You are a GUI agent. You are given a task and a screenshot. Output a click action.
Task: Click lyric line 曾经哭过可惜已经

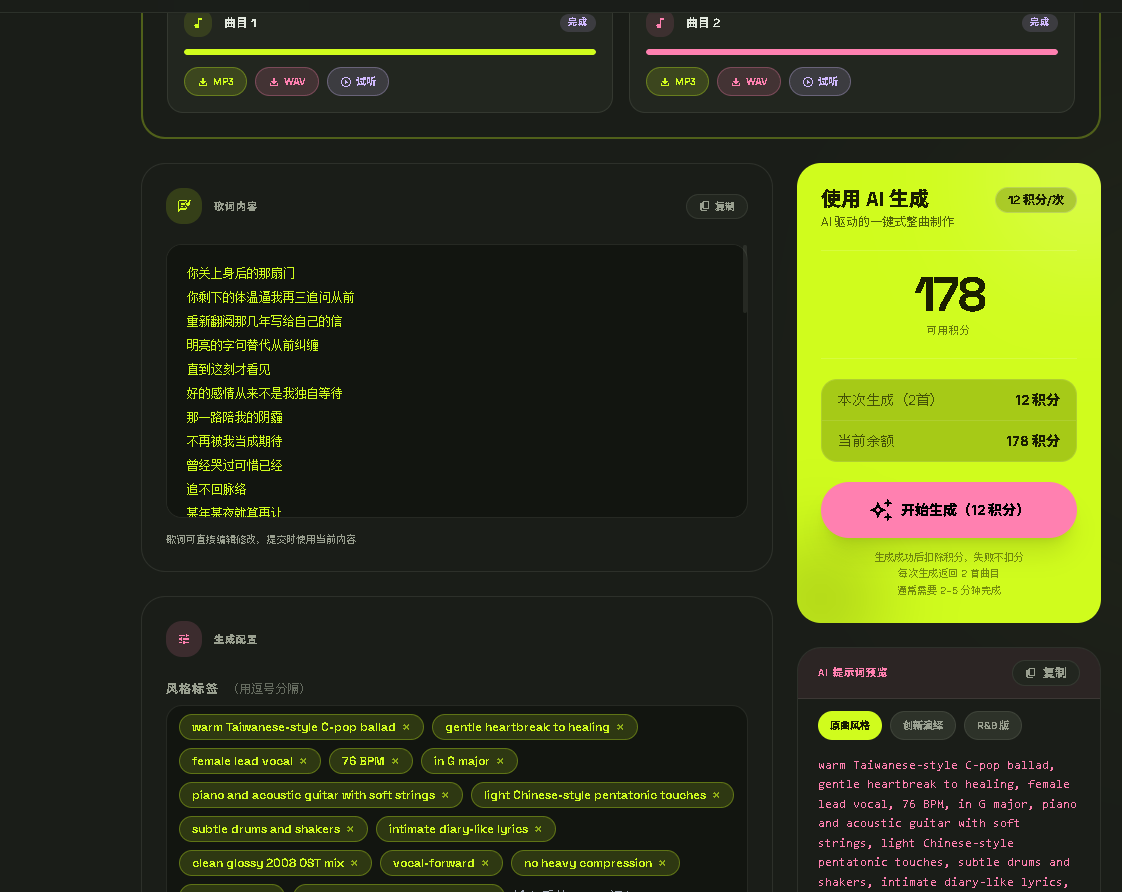234,466
